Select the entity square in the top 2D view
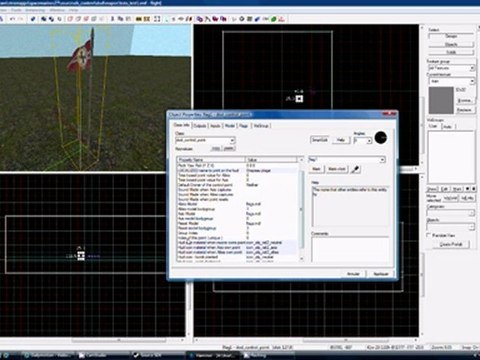The height and width of the screenshot is (360, 480). tap(299, 98)
